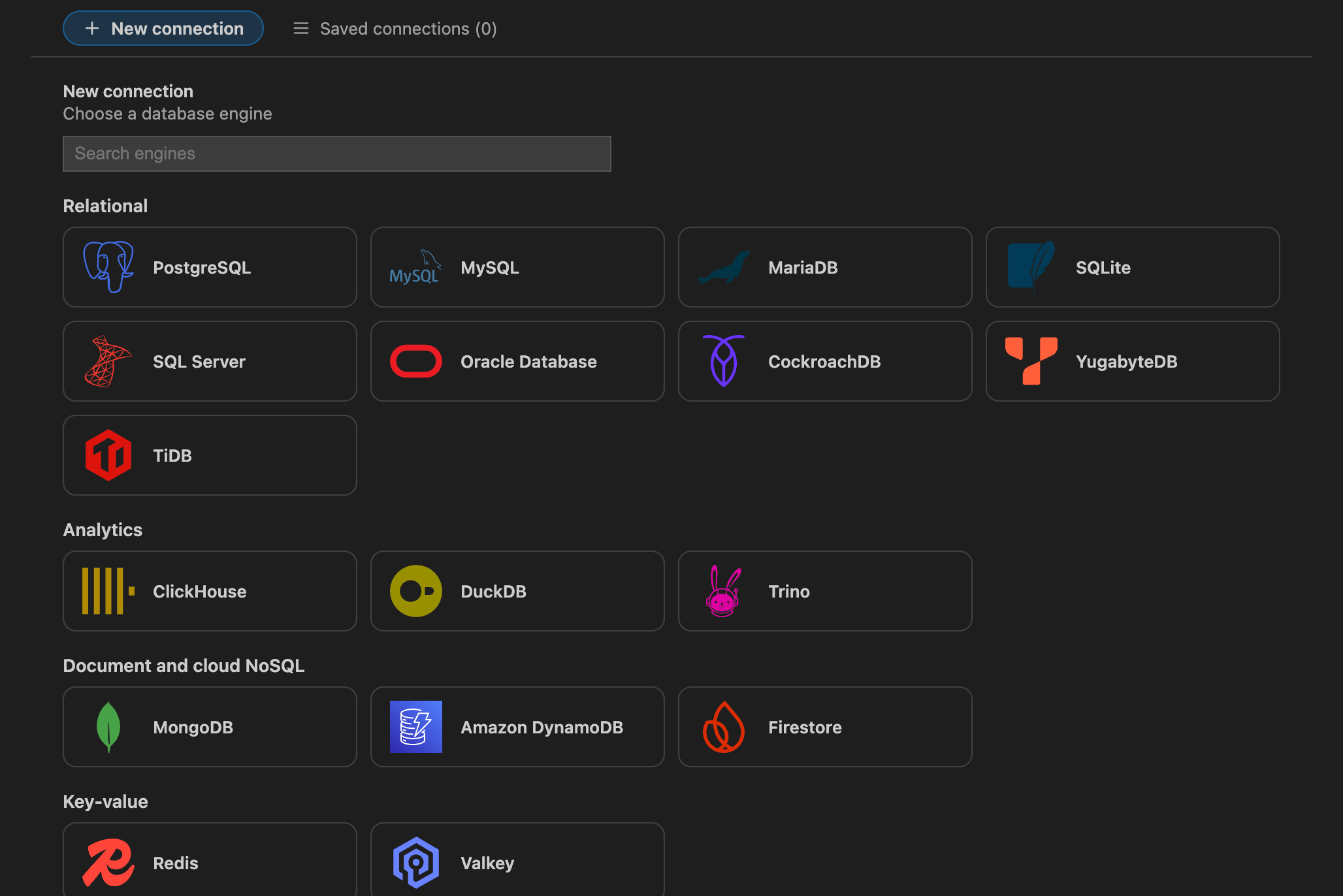The height and width of the screenshot is (896, 1343).
Task: Click the PostgreSQL elephant logo
Action: coord(108,267)
